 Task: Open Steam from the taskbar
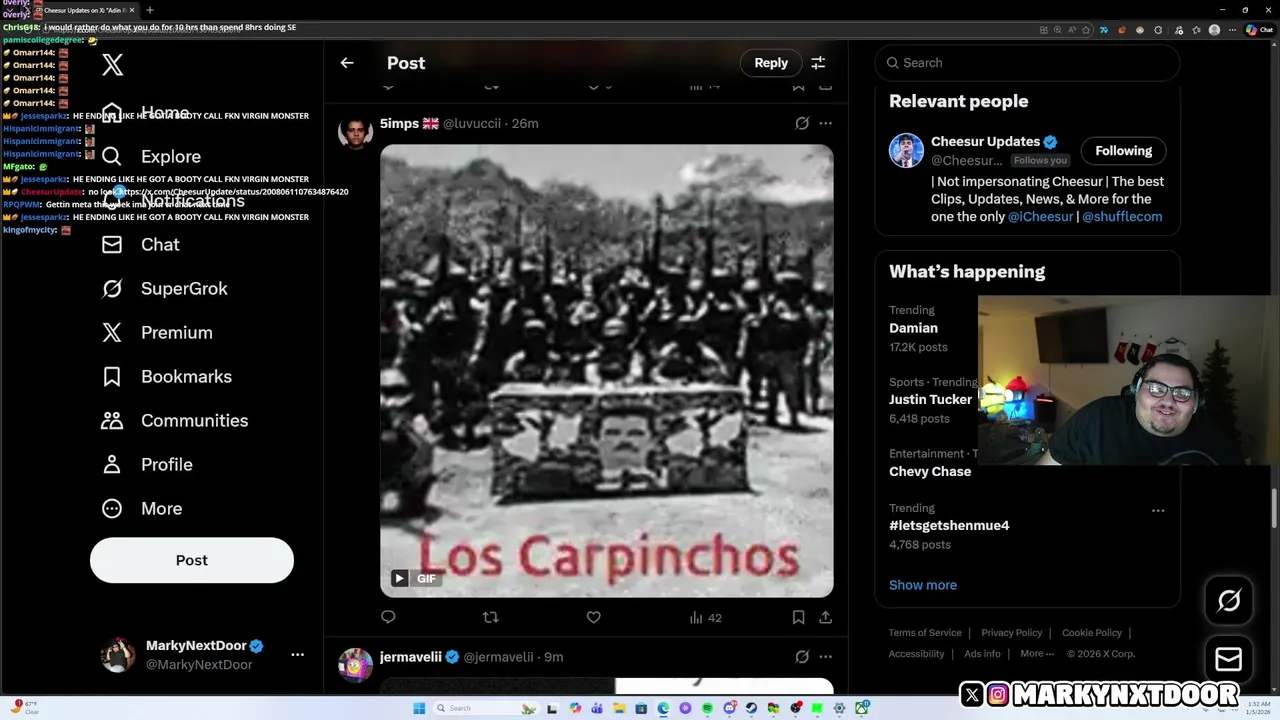(x=751, y=708)
